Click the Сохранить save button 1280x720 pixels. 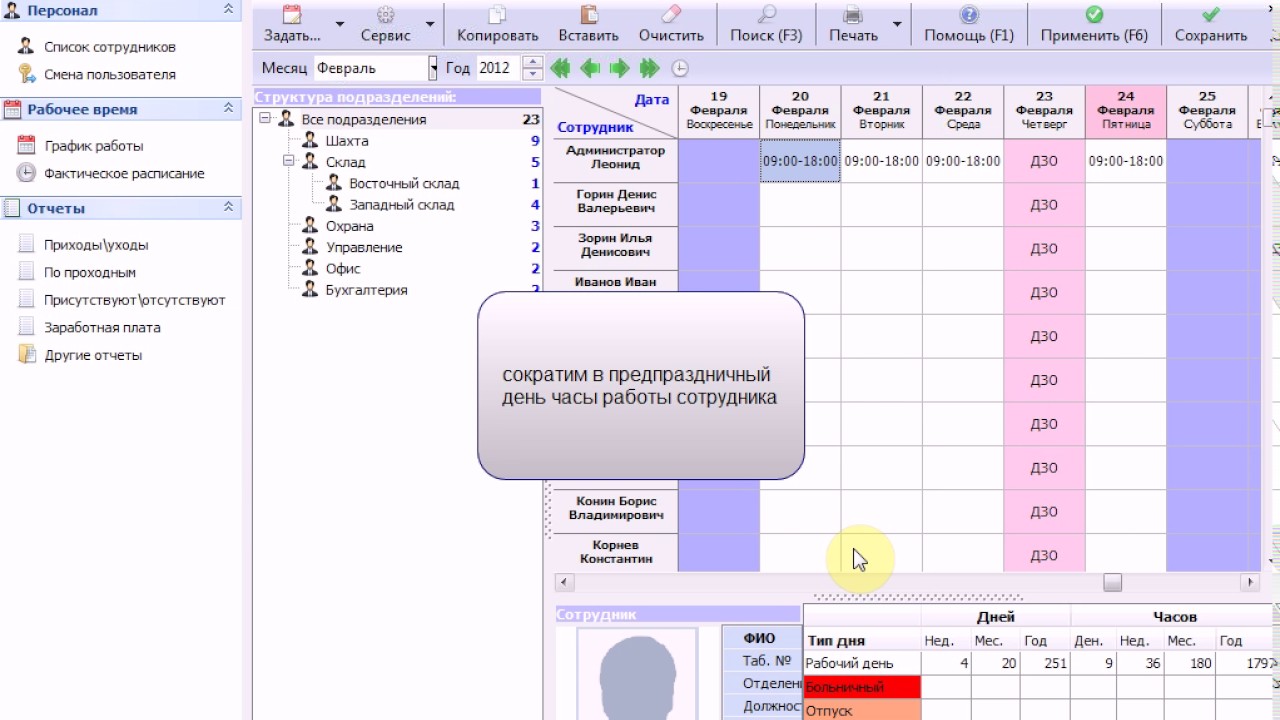click(x=1211, y=24)
